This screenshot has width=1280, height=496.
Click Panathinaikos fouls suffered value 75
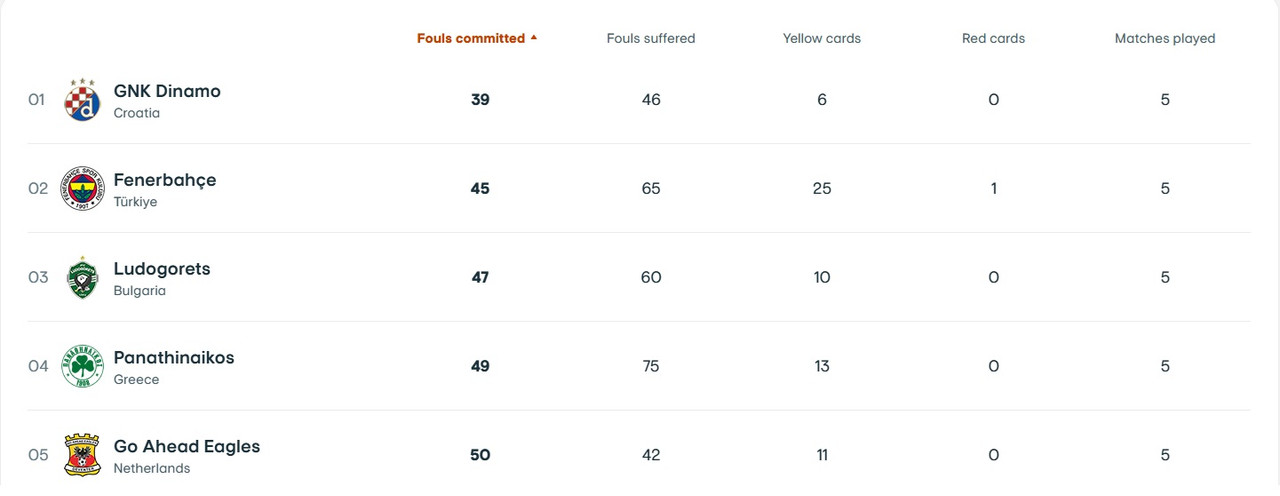coord(651,366)
